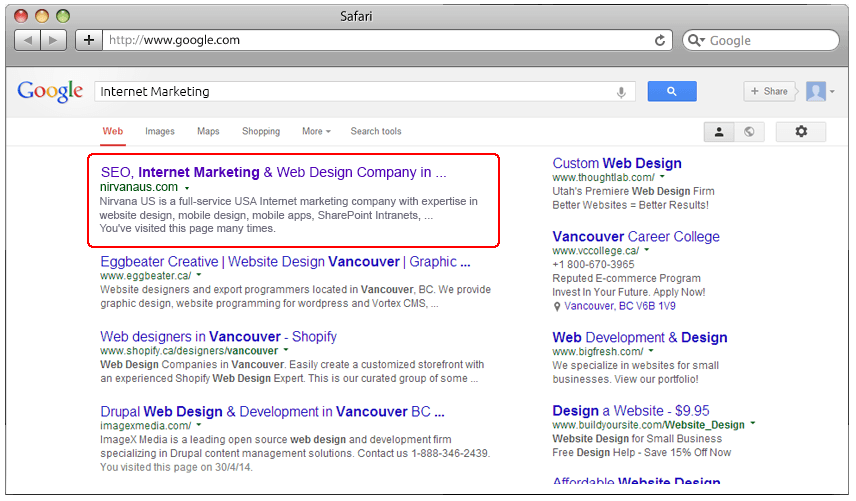Click the Safari forward navigation arrow
Image resolution: width=856 pixels, height=501 pixels.
[x=54, y=40]
